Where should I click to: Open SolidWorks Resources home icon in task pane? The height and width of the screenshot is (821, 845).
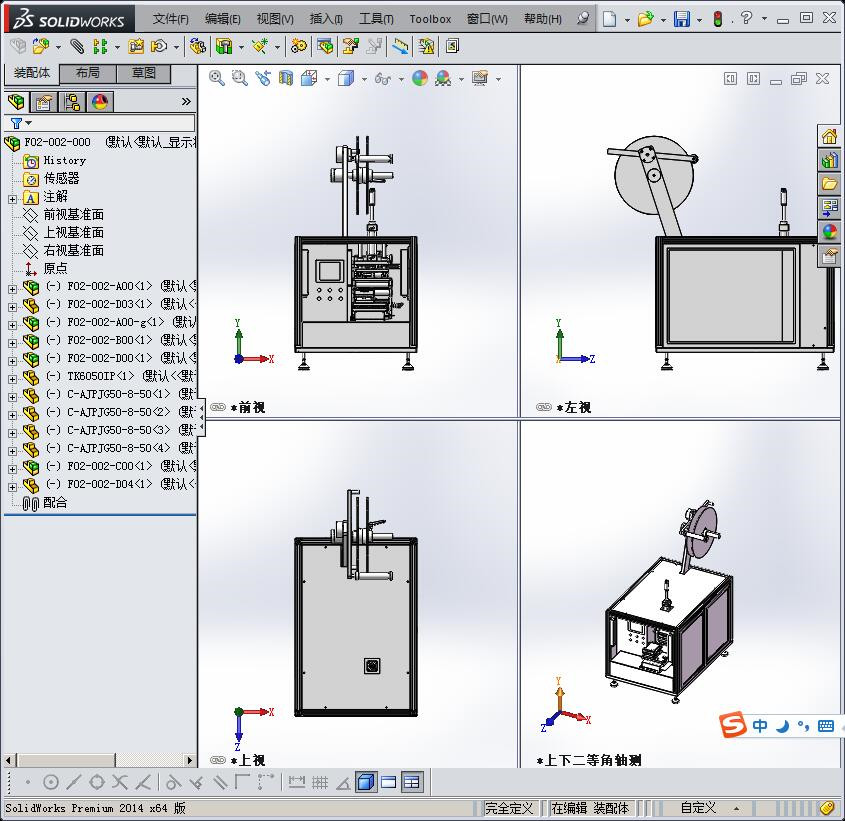tap(829, 136)
